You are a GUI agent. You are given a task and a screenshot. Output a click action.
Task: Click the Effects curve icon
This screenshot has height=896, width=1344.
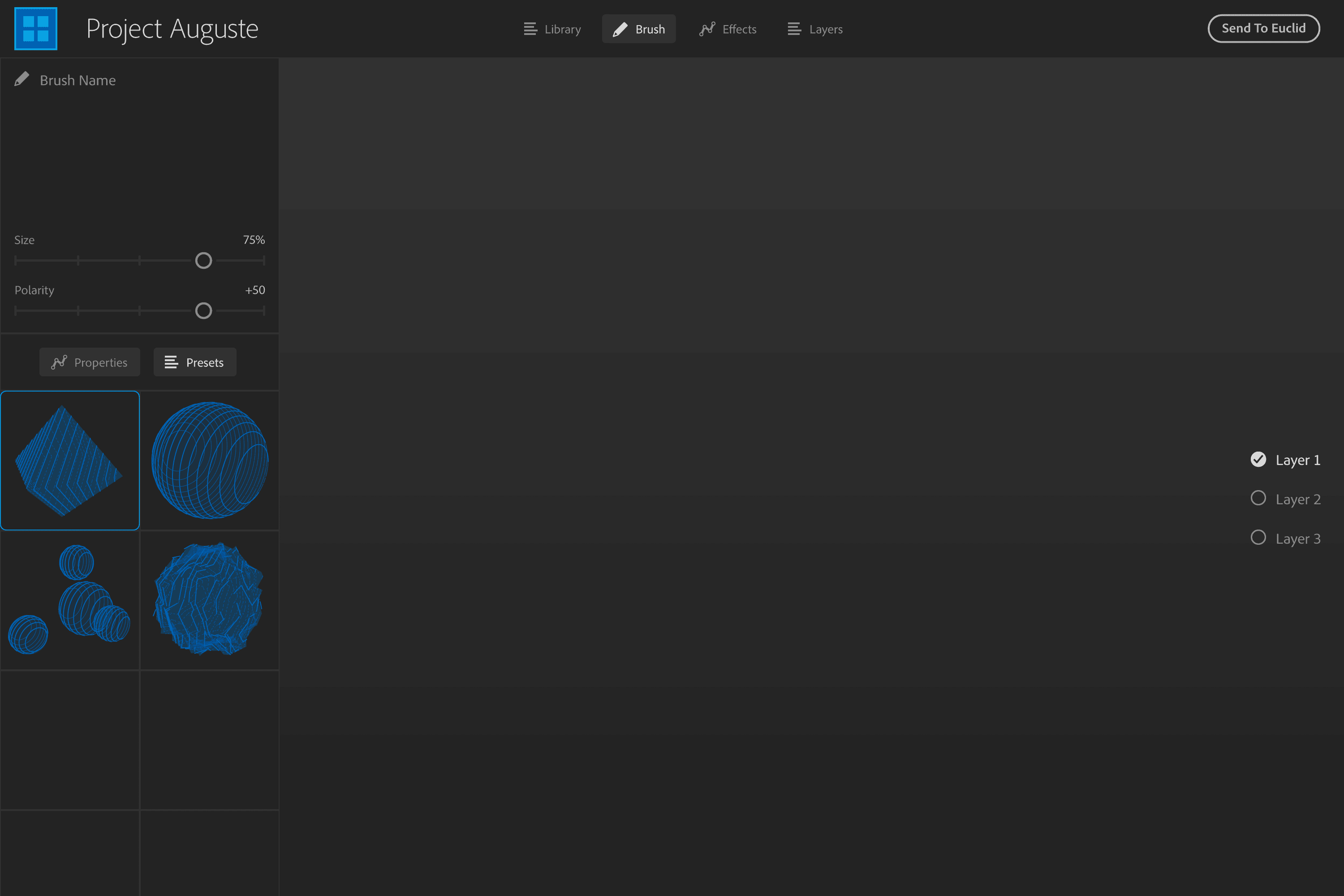pos(707,29)
